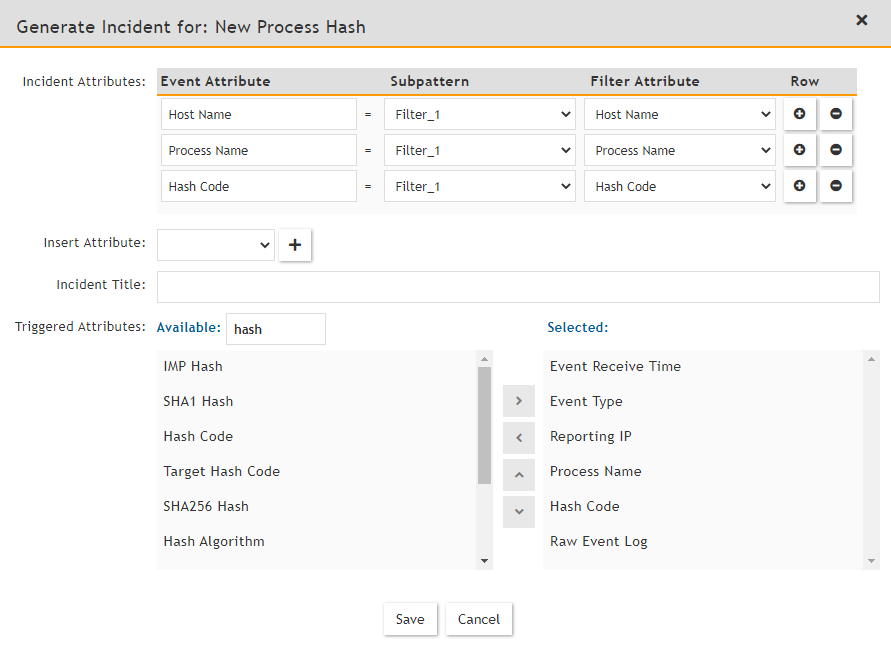
Task: Expand the Insert Attribute dropdown
Action: pos(215,245)
